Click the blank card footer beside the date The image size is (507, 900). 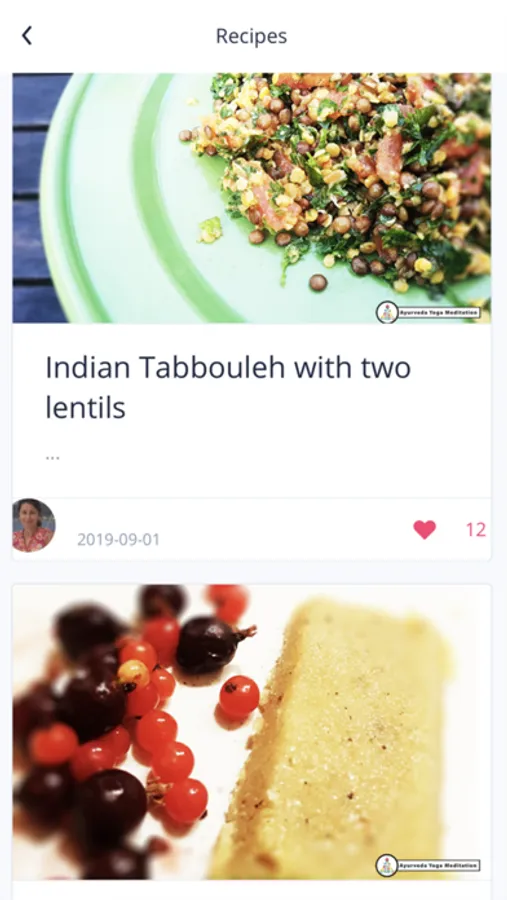[286, 529]
